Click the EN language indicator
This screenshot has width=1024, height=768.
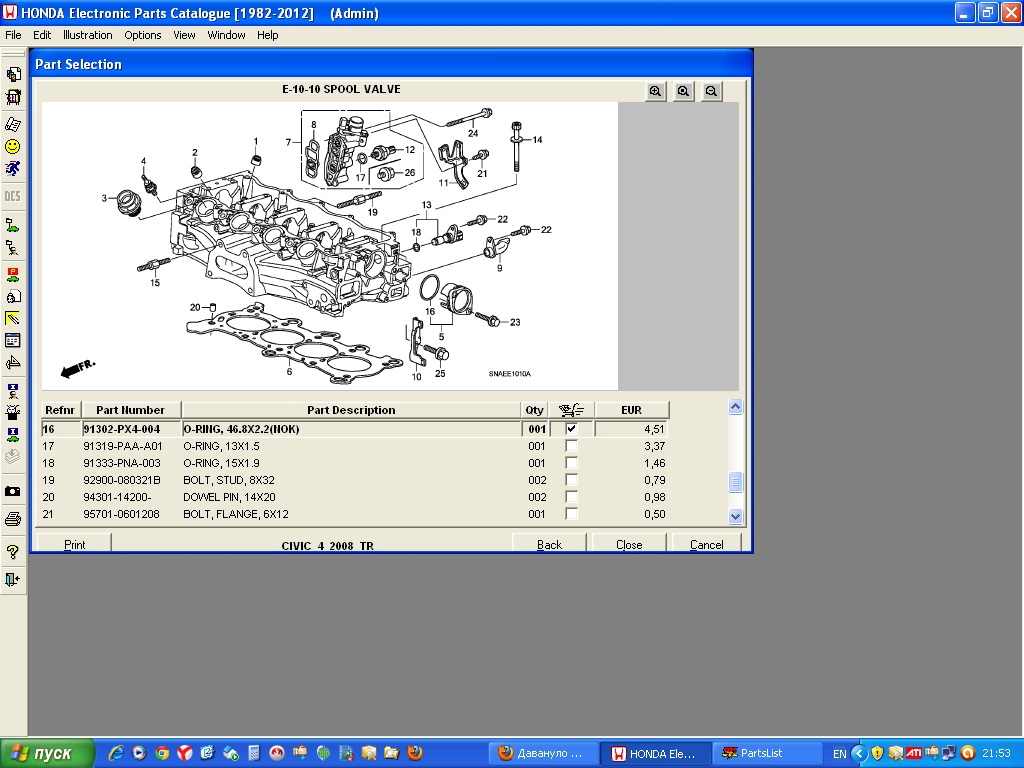[839, 754]
